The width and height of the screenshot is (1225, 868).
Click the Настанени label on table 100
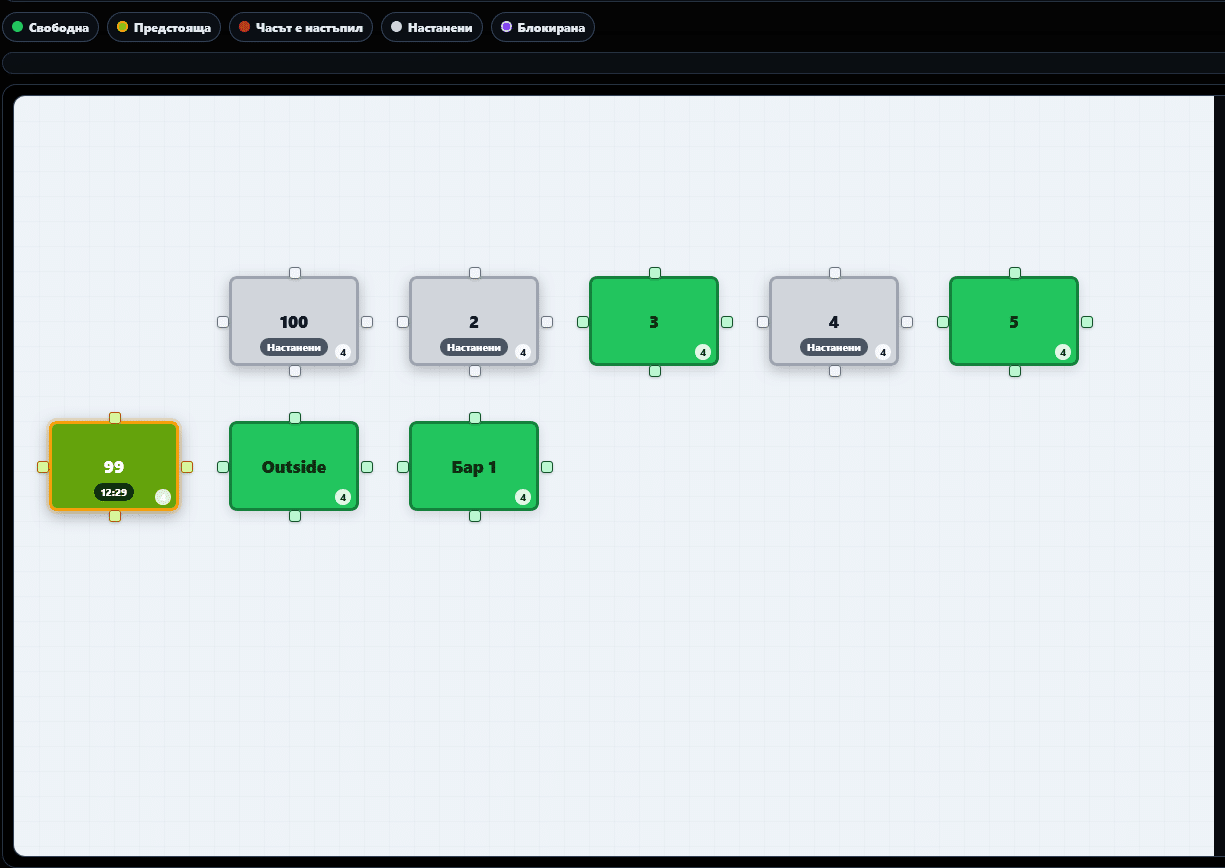tap(294, 347)
